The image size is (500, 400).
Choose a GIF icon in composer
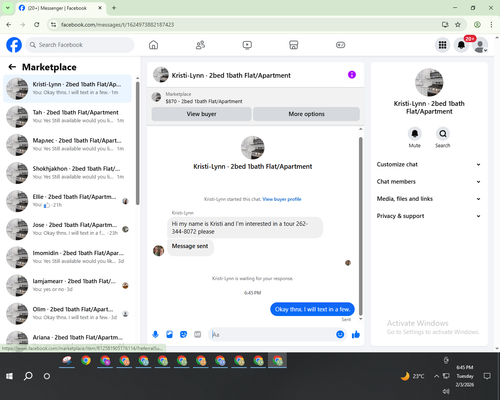198,334
